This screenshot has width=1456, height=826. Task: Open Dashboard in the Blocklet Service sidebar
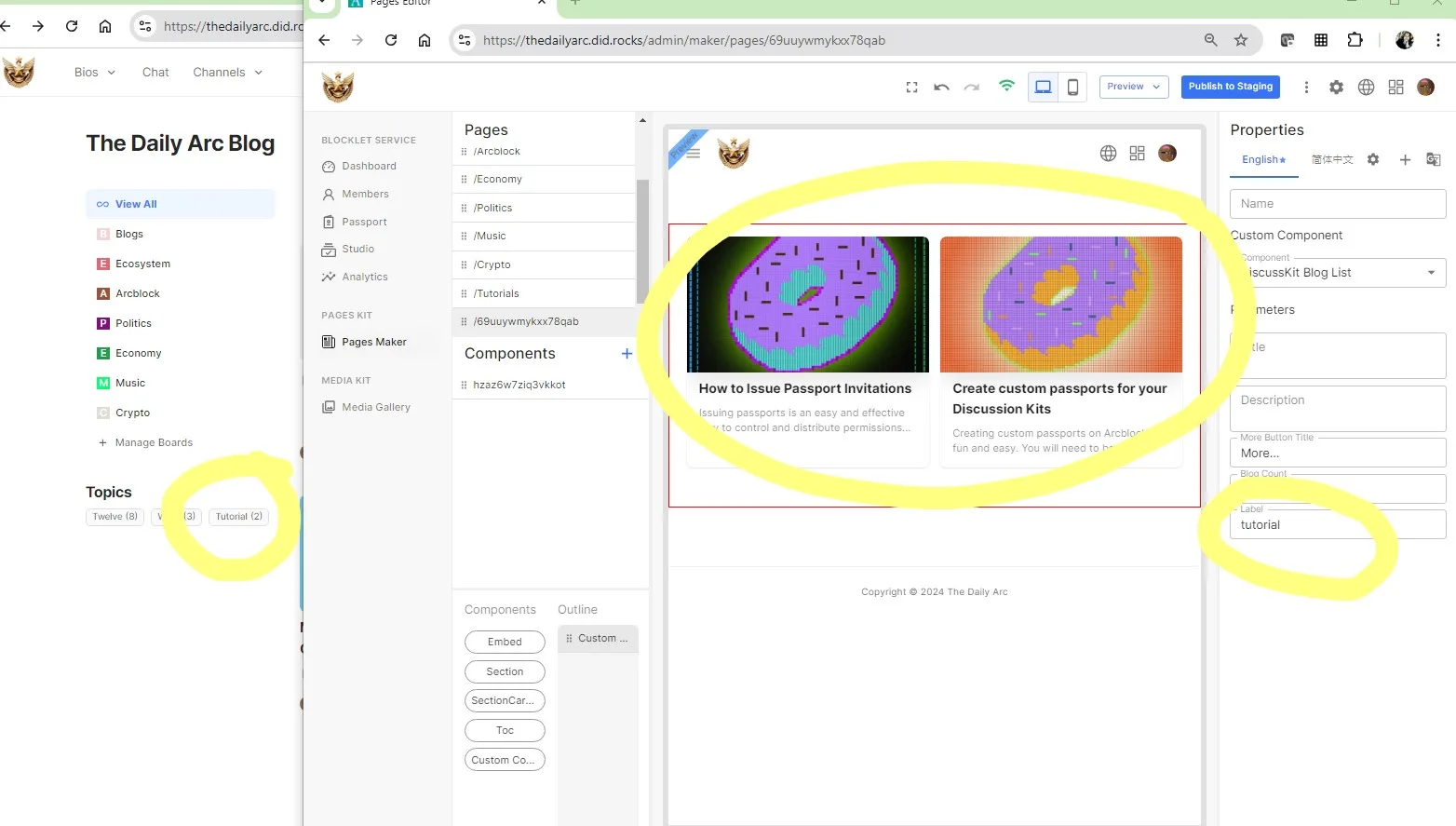coord(369,167)
